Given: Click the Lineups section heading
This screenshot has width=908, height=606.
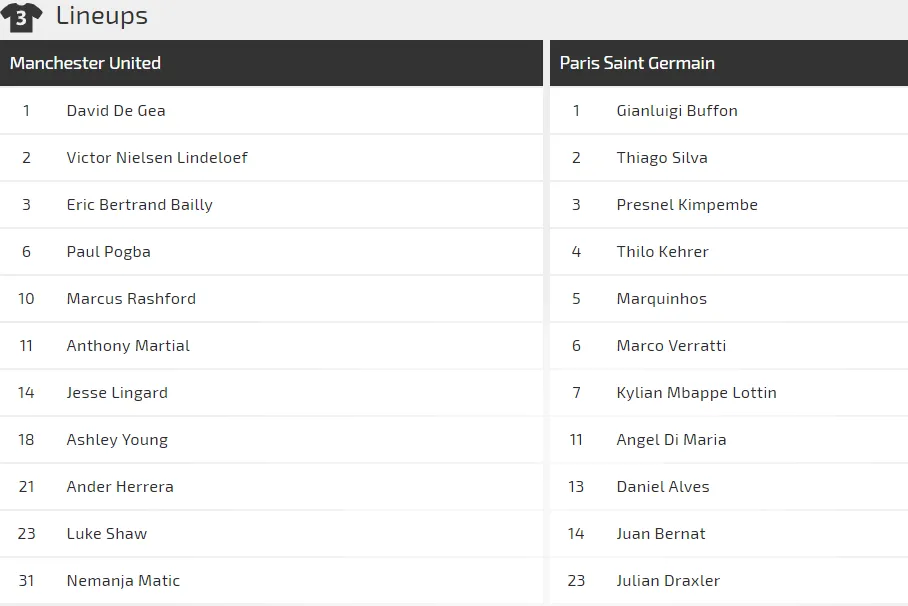Looking at the screenshot, I should (x=101, y=16).
